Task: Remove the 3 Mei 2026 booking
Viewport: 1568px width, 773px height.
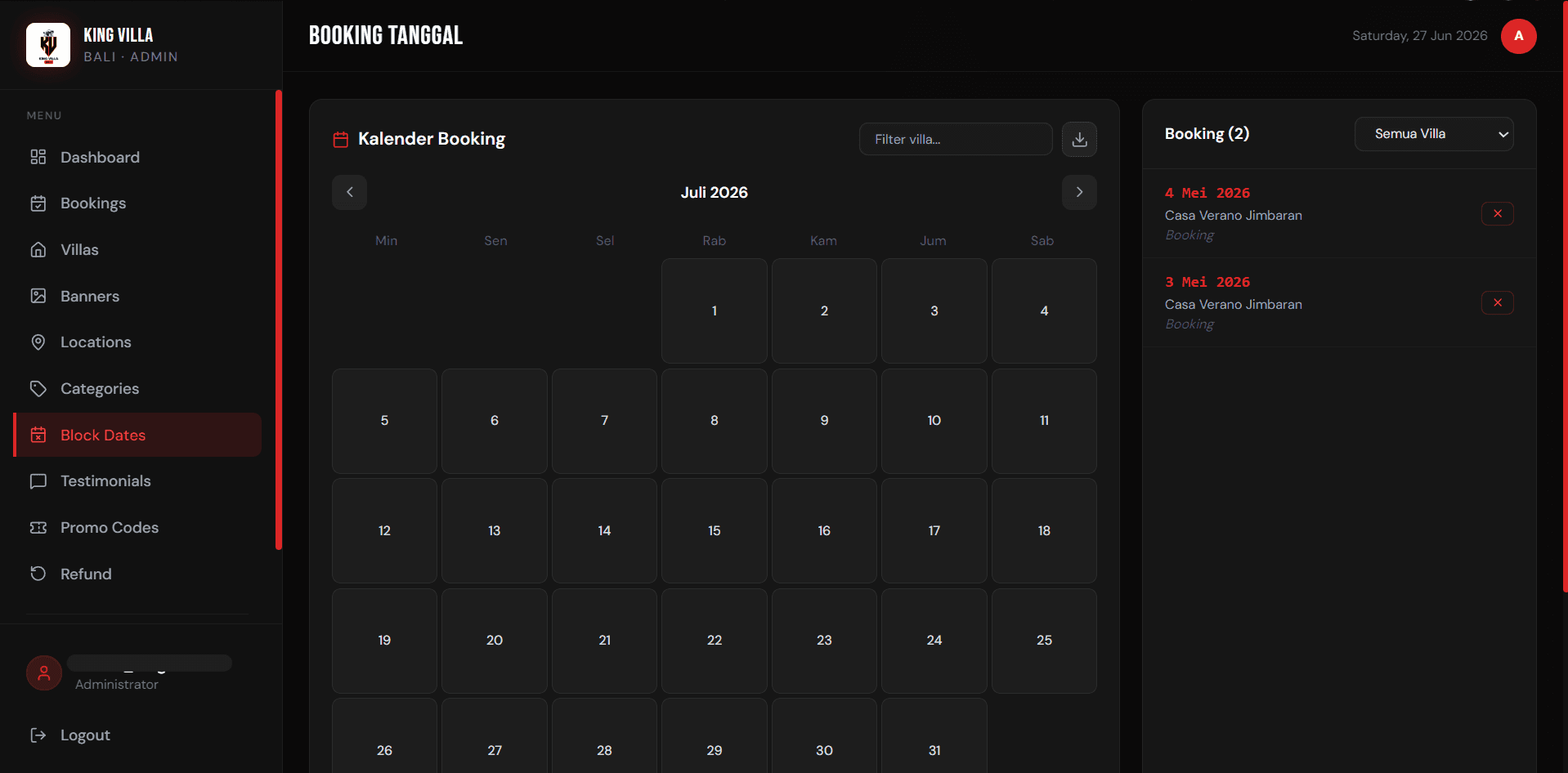Action: tap(1497, 302)
